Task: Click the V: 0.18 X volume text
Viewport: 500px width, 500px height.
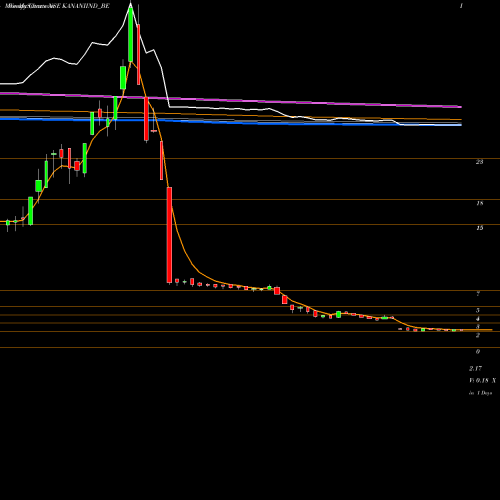Action: [x=482, y=380]
